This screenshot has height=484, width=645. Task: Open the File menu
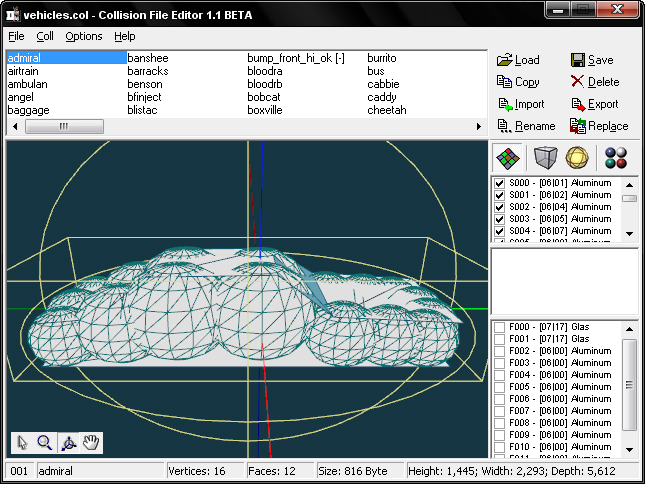click(x=16, y=36)
